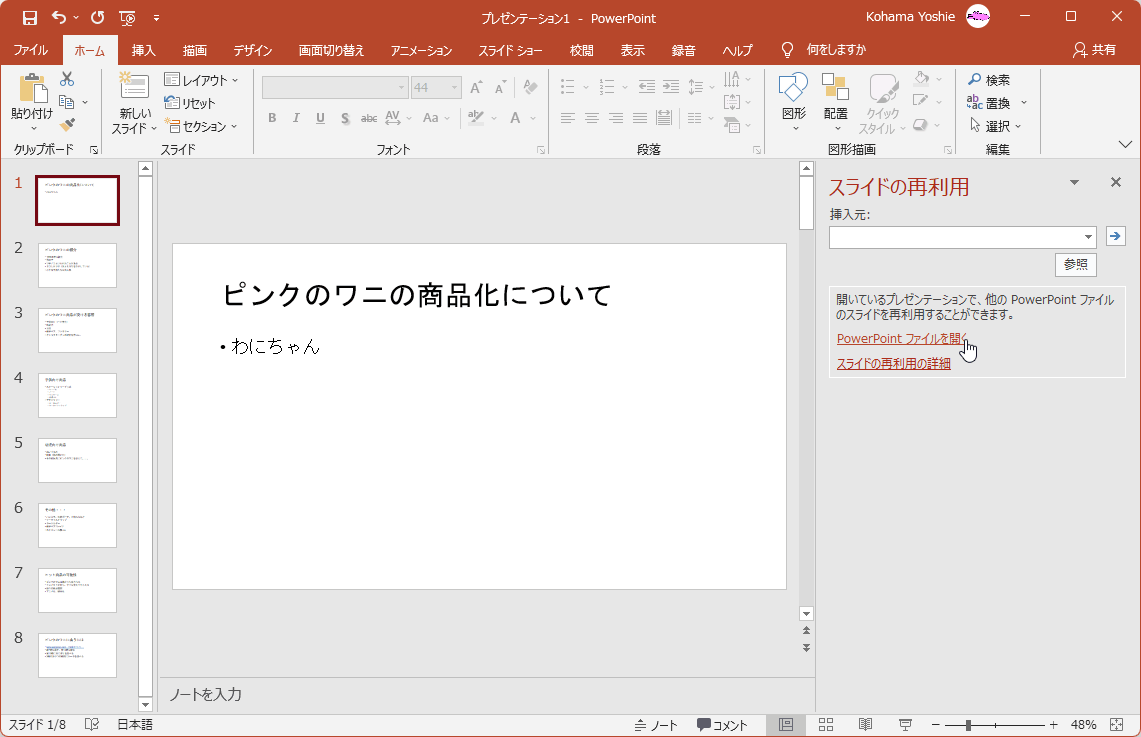This screenshot has width=1141, height=737.
Task: Open the 'PowerPoint ファイルを開く' link
Action: pos(901,338)
